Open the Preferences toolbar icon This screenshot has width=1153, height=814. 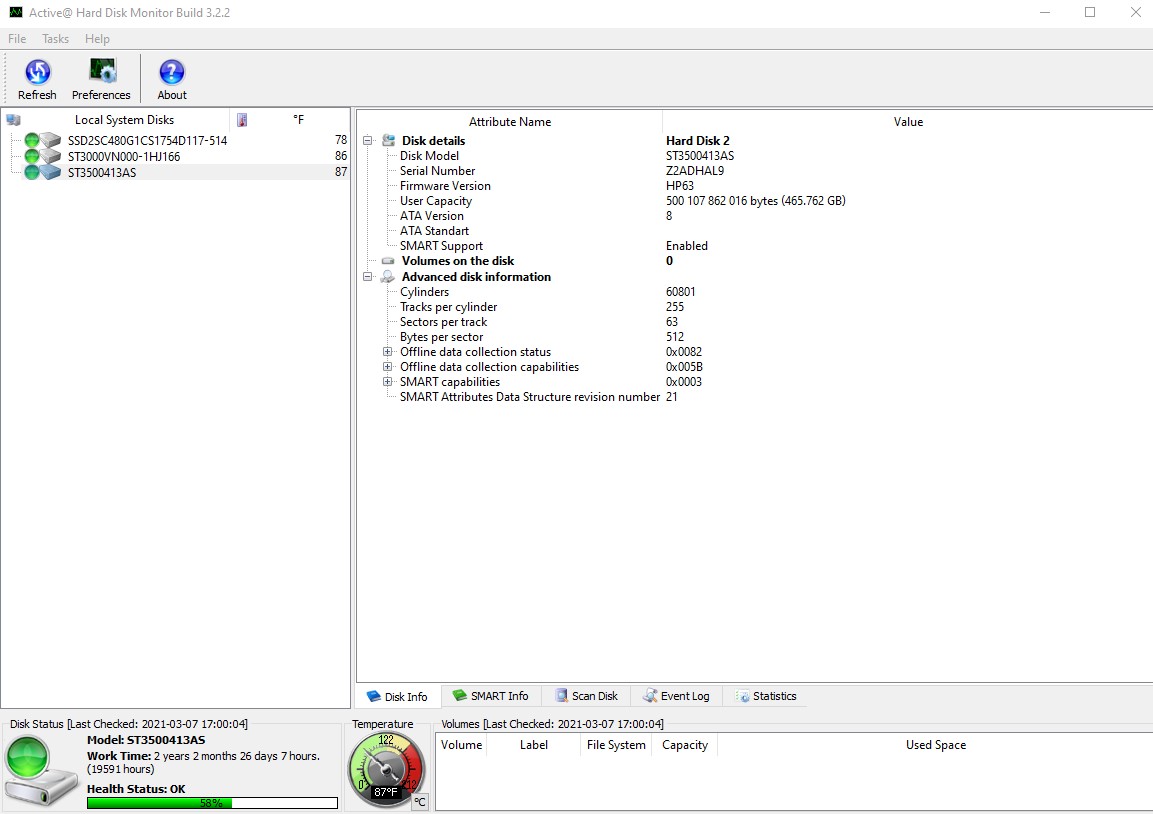[x=101, y=72]
